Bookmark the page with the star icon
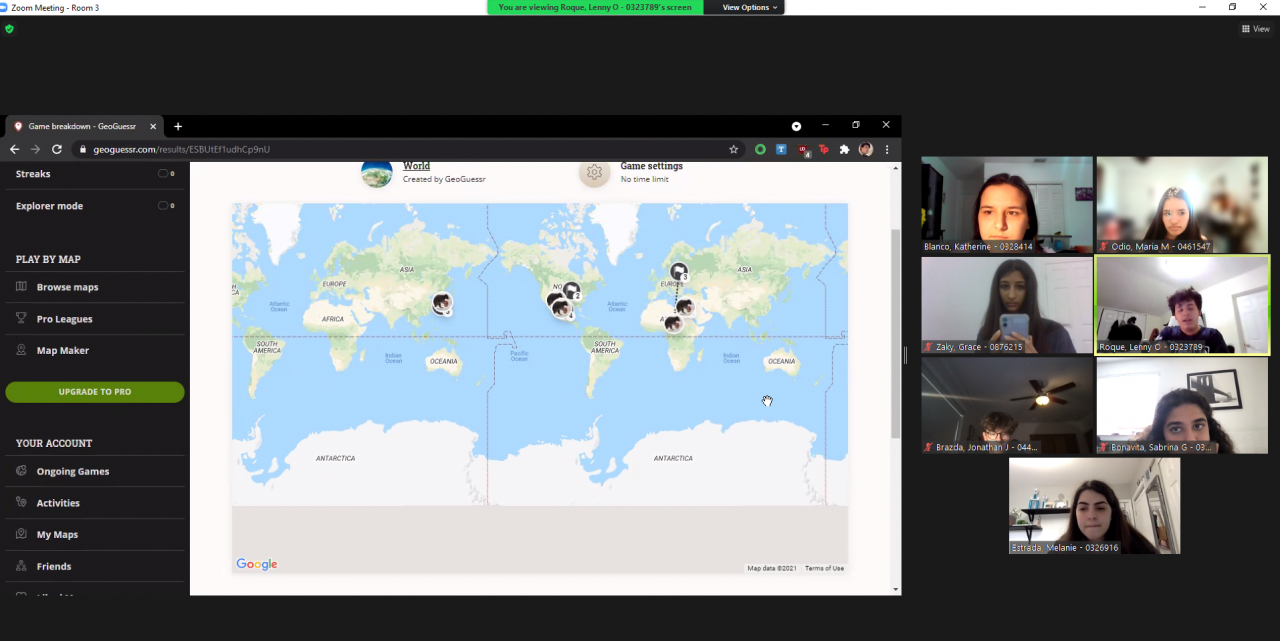1280x641 pixels. pos(733,149)
